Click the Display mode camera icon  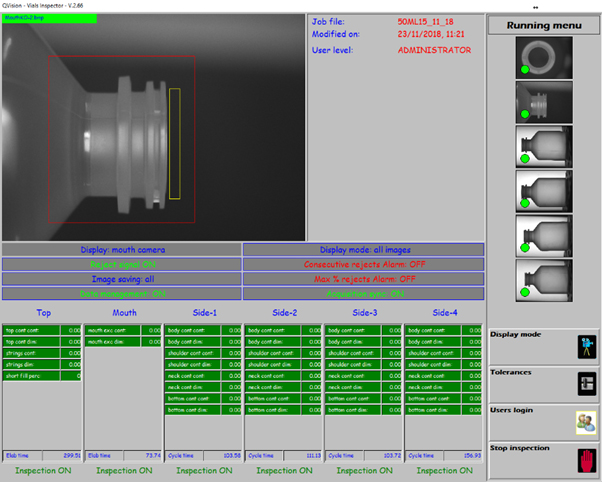coord(585,346)
